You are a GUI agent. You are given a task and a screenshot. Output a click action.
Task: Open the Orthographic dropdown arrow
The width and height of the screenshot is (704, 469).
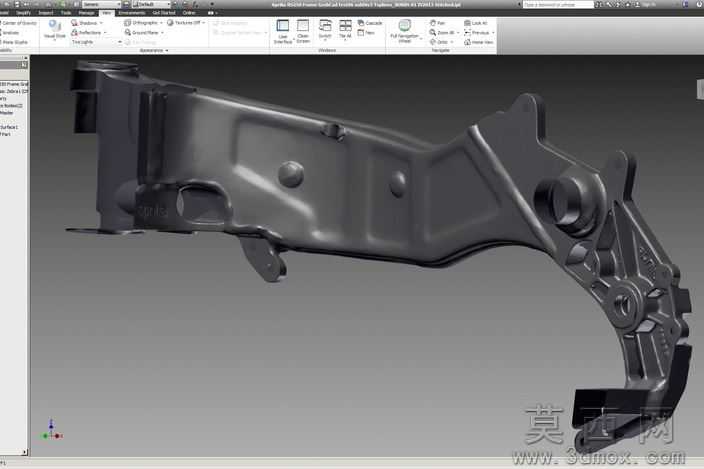click(x=161, y=23)
